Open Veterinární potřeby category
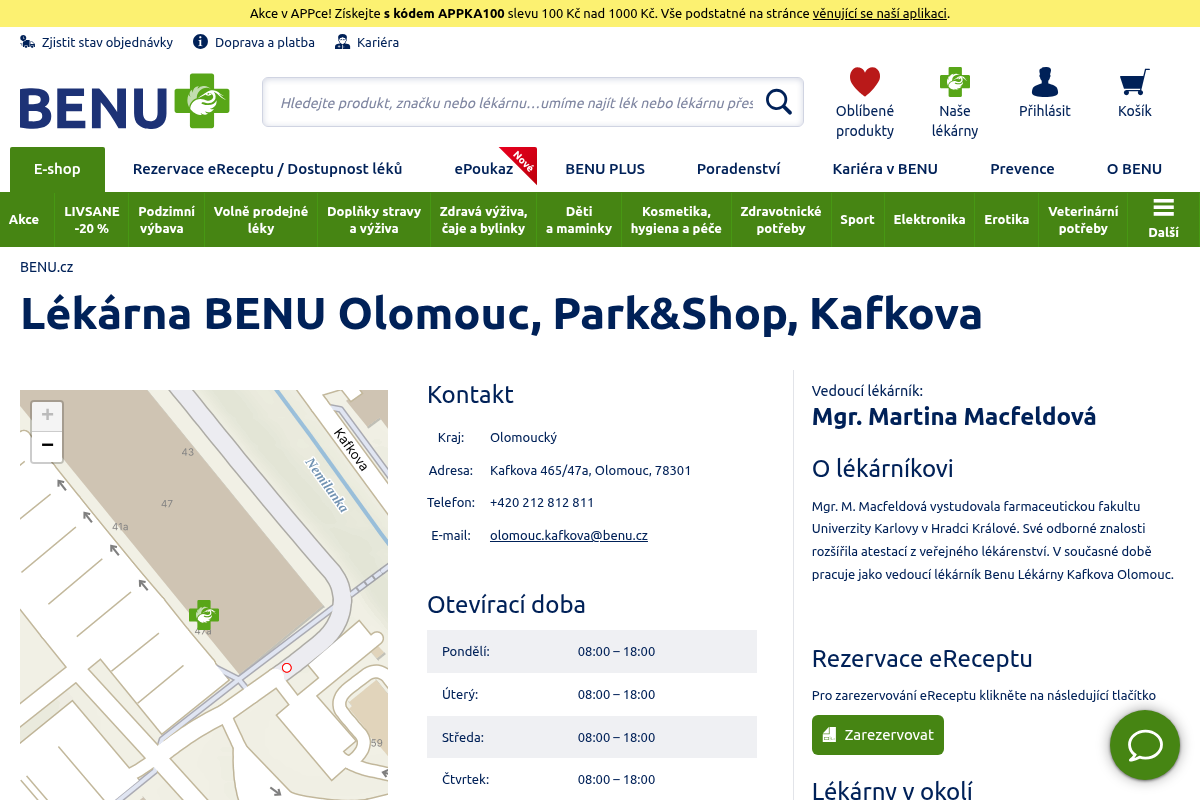Screen dimensions: 1200x800 1083,219
